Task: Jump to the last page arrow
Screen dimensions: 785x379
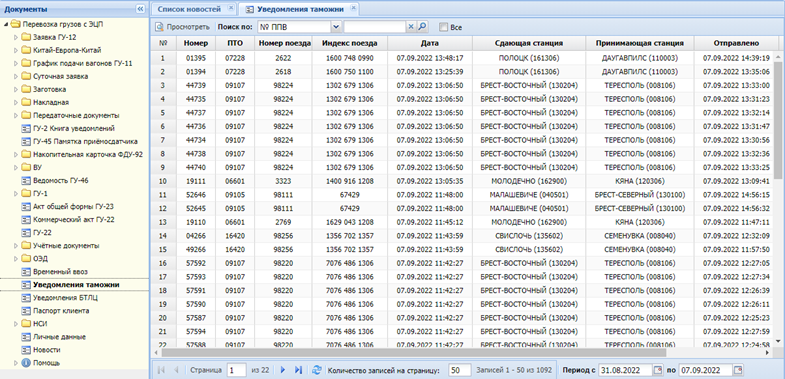Action: 298,370
